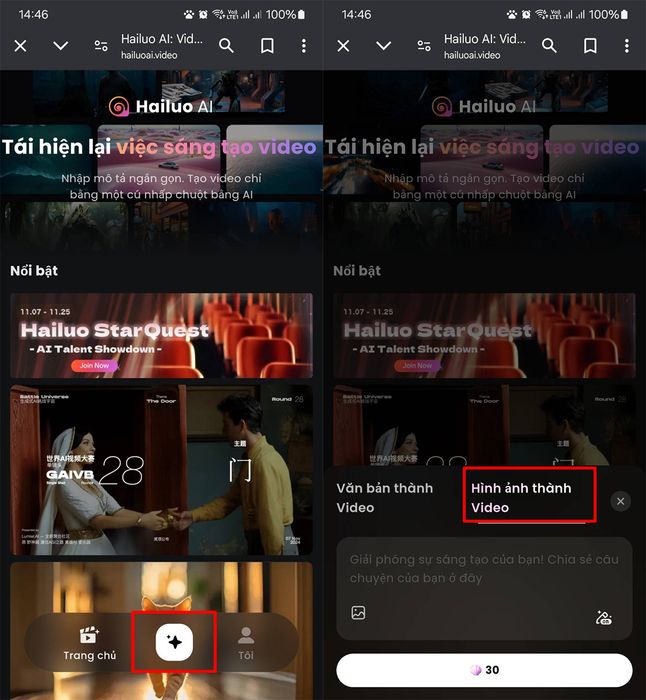
Task: Go to Trang chủ home tab
Action: (x=89, y=643)
